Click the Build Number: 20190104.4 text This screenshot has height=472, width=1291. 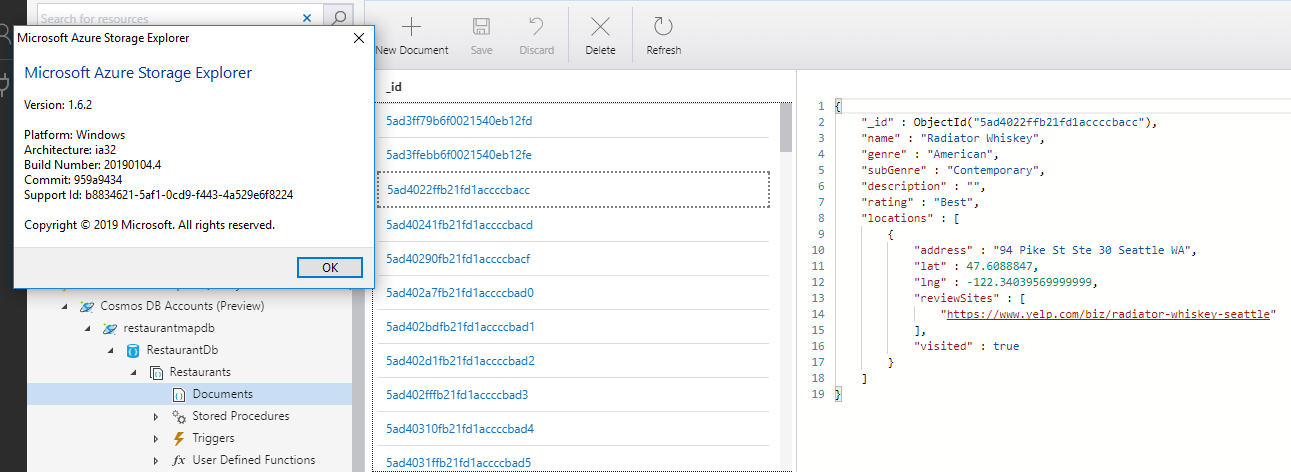92,164
